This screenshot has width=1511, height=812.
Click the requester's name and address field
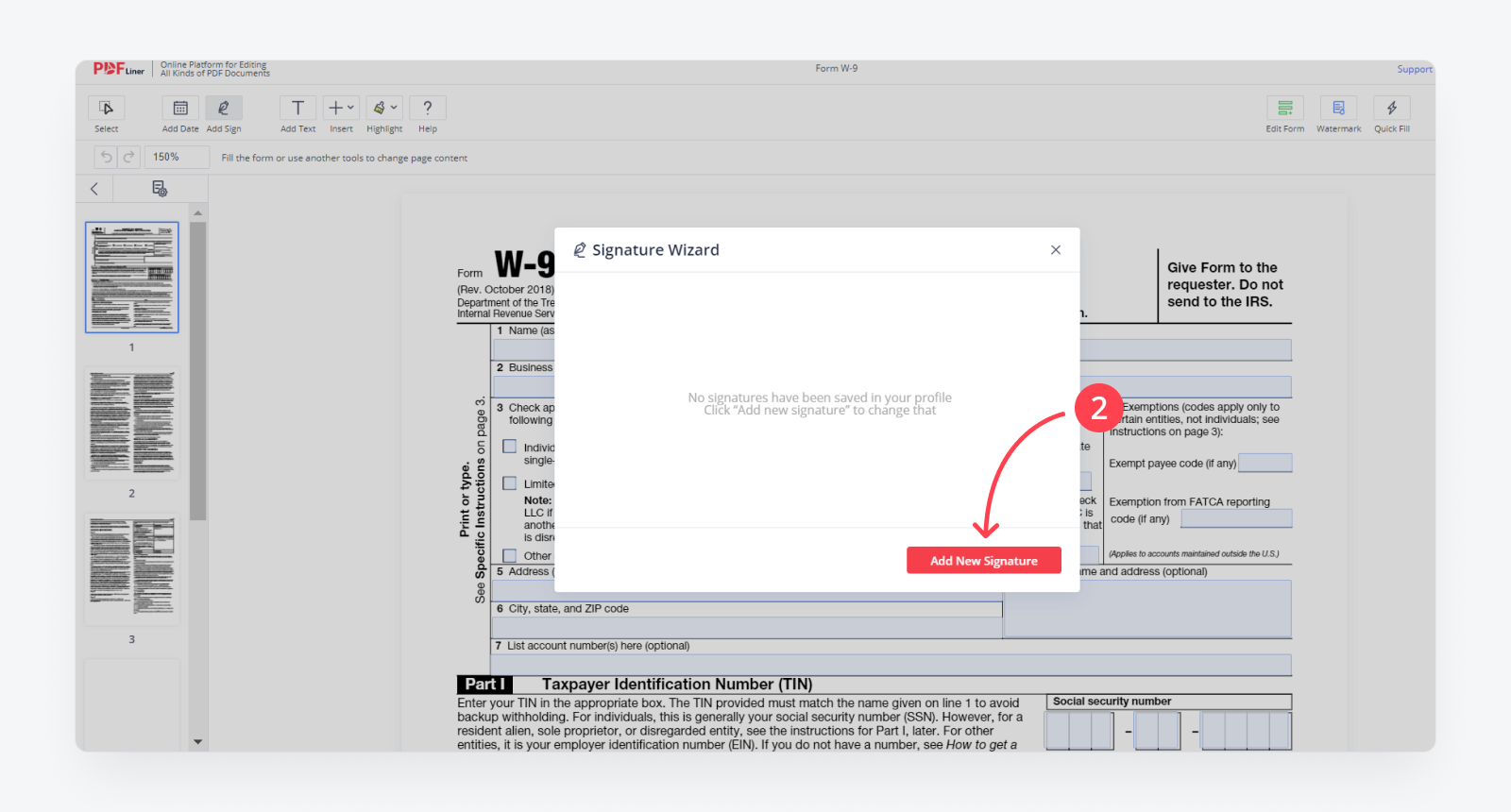[1147, 608]
